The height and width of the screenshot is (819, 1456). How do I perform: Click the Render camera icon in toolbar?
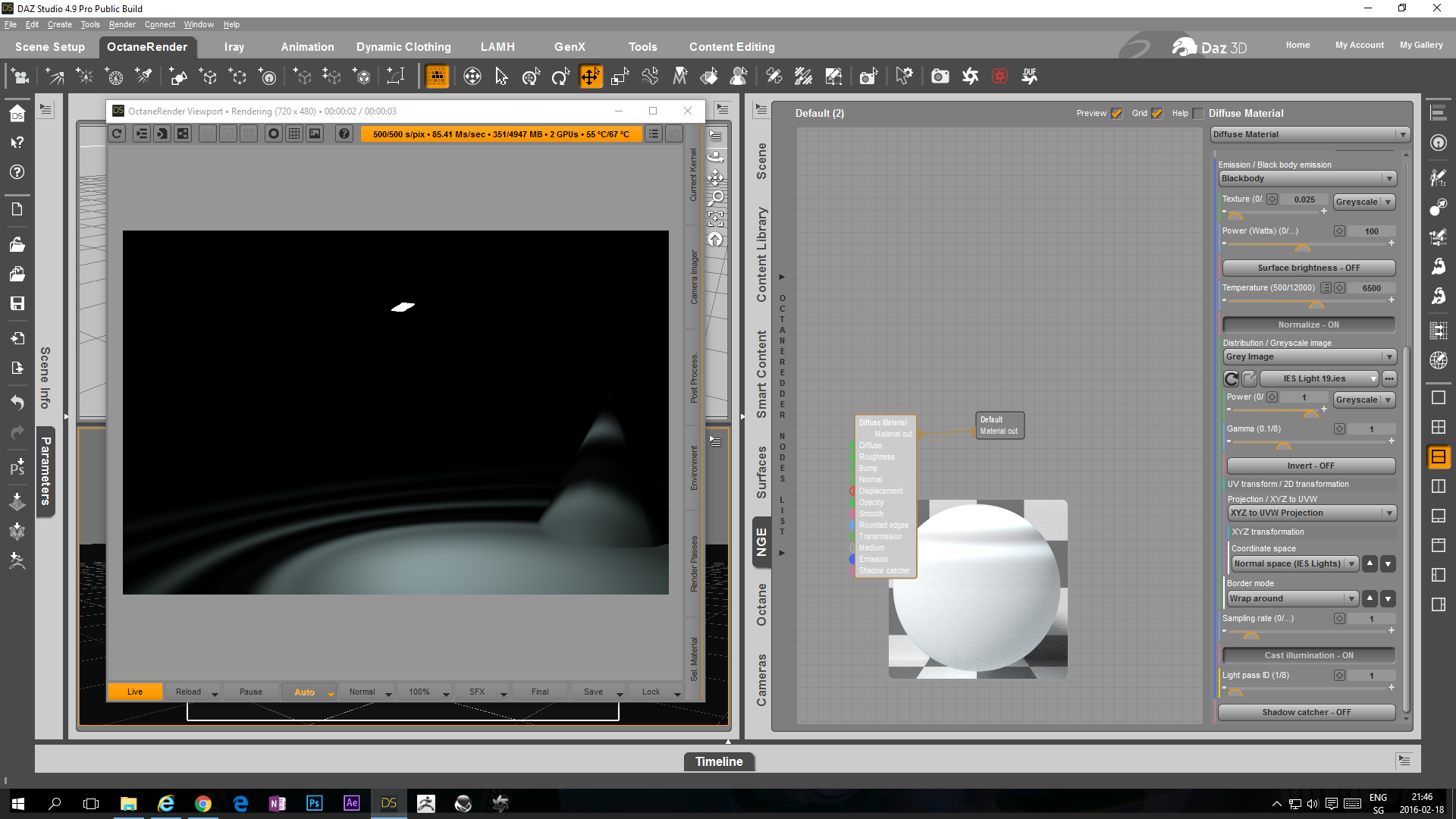click(940, 77)
